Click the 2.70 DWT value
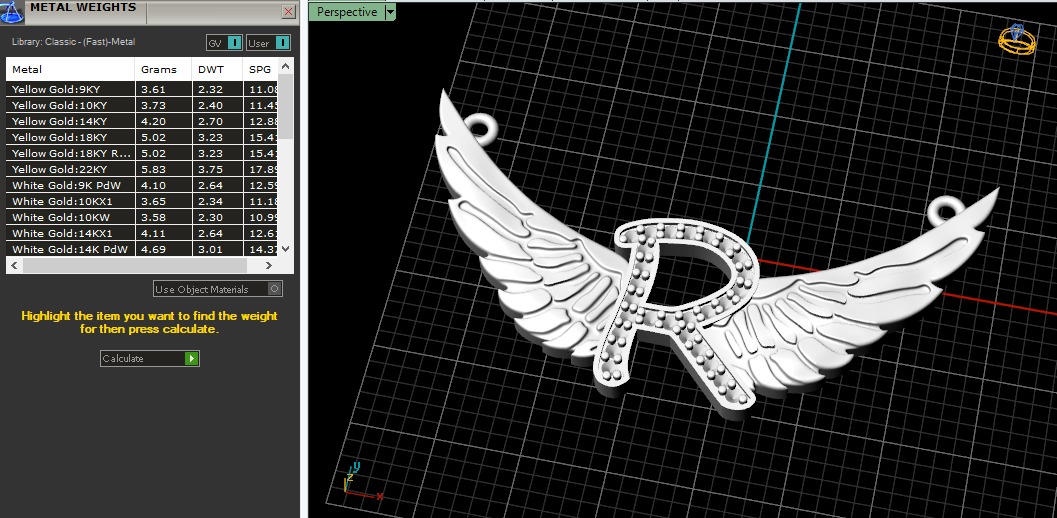This screenshot has height=518, width=1057. pos(210,121)
